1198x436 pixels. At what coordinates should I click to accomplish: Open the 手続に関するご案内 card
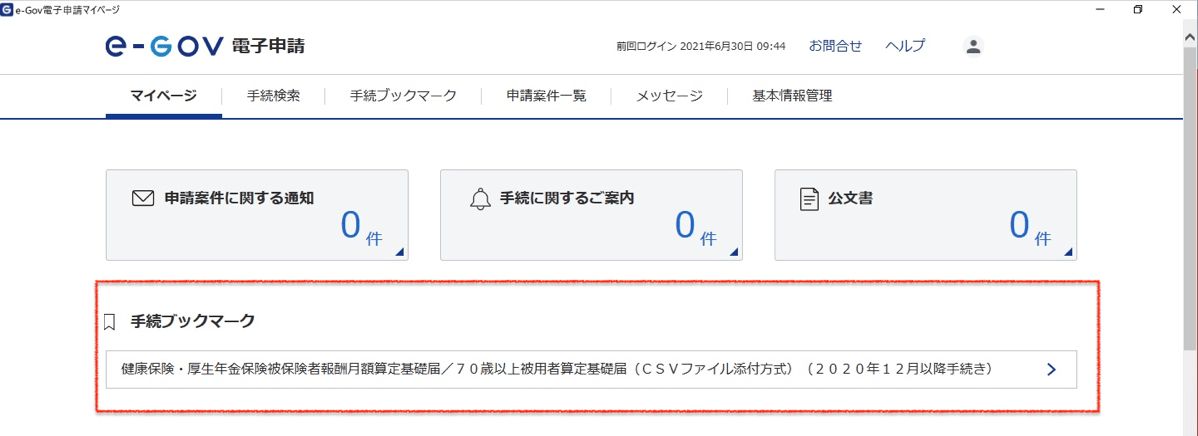pyautogui.click(x=591, y=215)
